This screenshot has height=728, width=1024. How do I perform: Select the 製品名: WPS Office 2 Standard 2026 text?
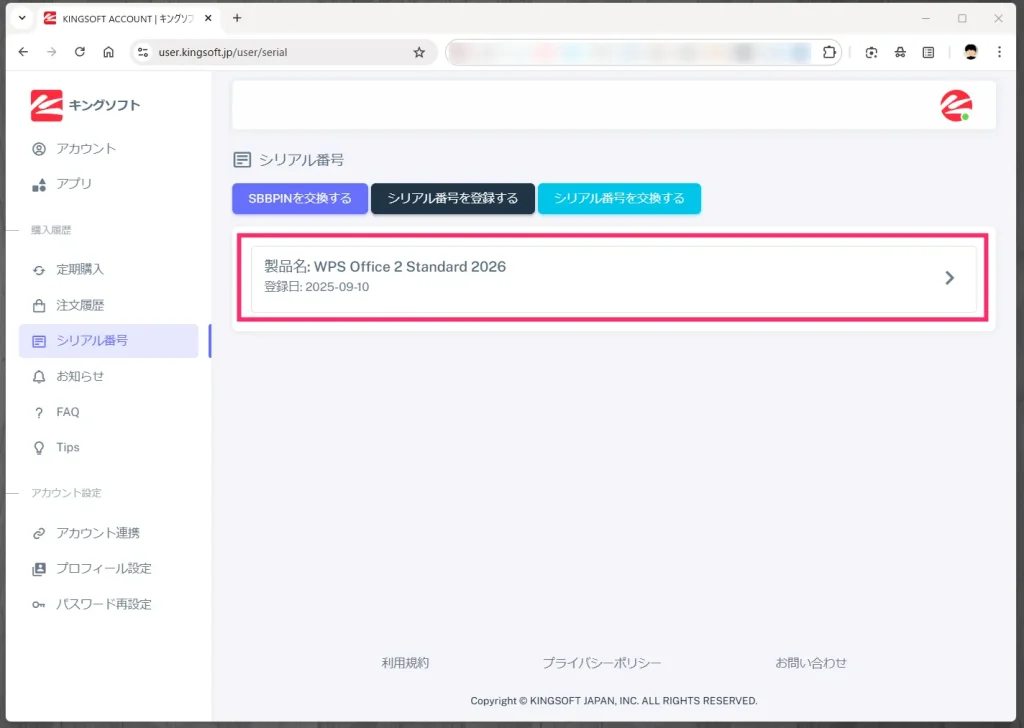click(x=385, y=266)
